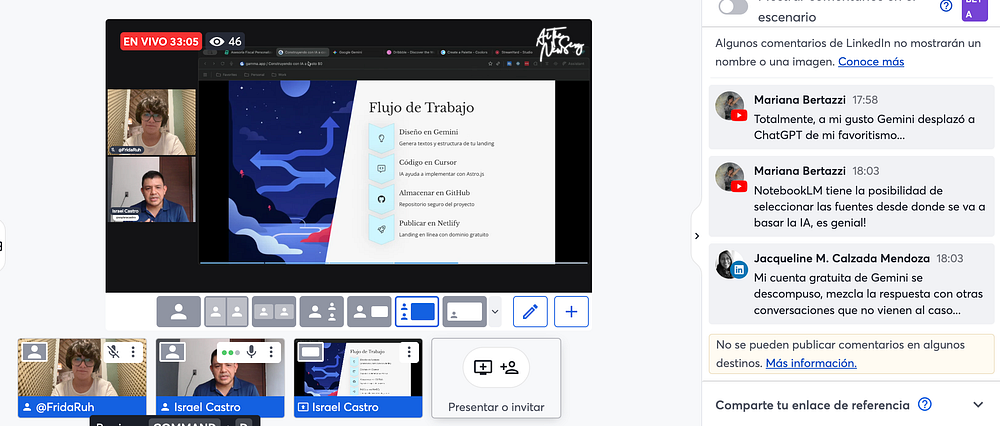Collapse the comments sidebar with the arrow

click(696, 236)
